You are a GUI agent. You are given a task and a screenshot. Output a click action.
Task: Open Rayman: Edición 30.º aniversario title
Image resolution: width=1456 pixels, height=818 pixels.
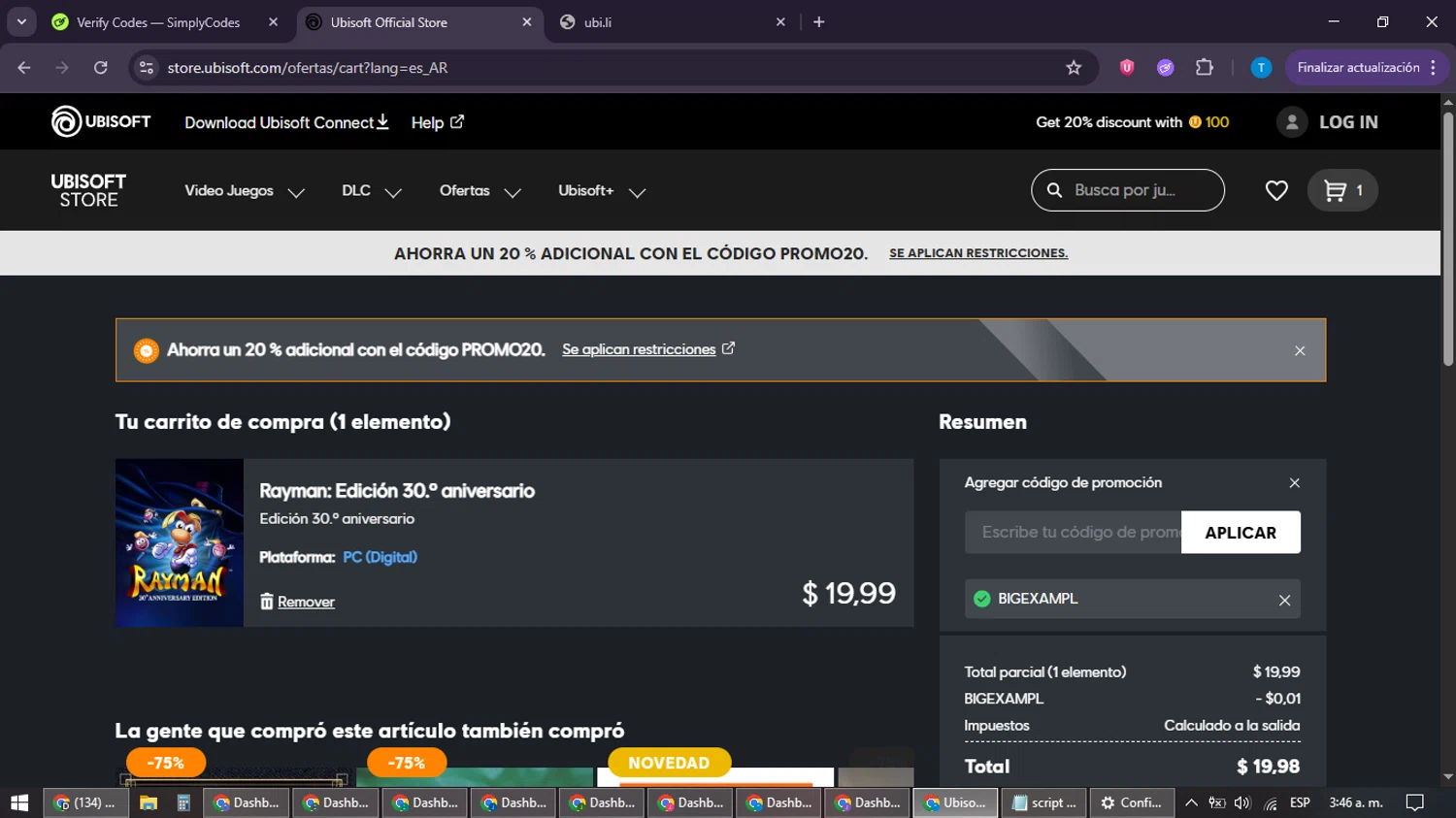(x=397, y=491)
